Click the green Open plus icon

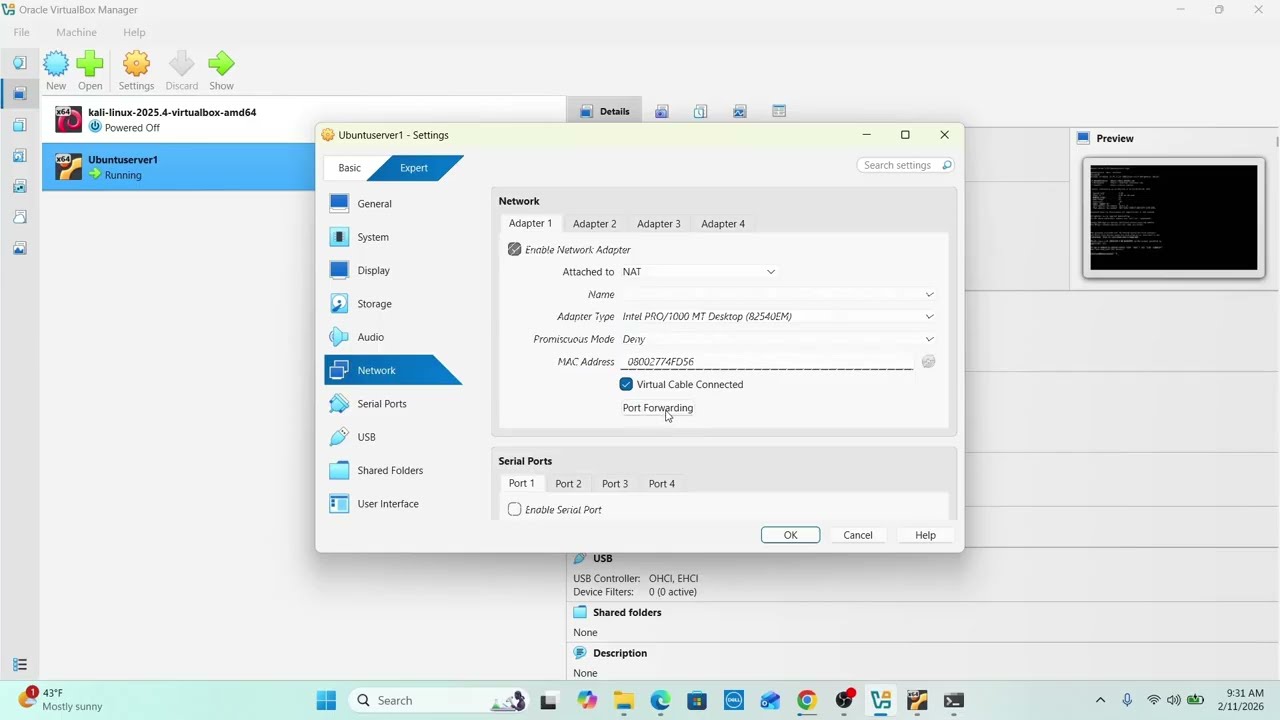90,71
